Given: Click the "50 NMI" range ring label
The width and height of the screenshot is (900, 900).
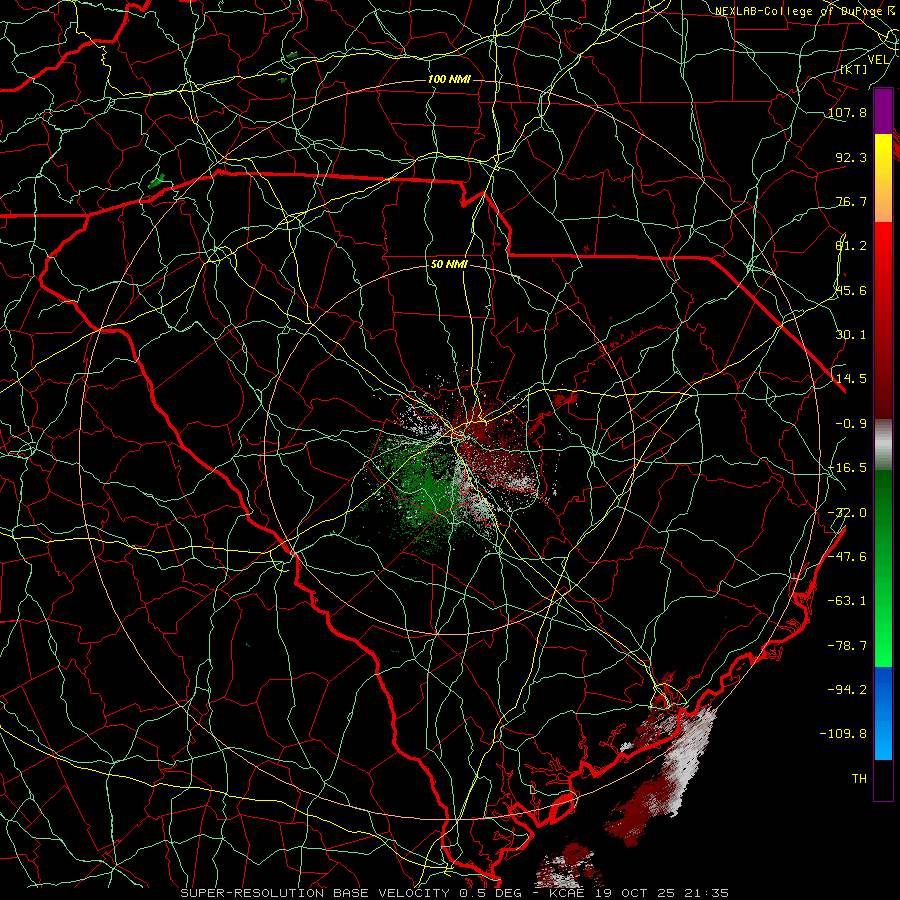Looking at the screenshot, I should pos(449,265).
